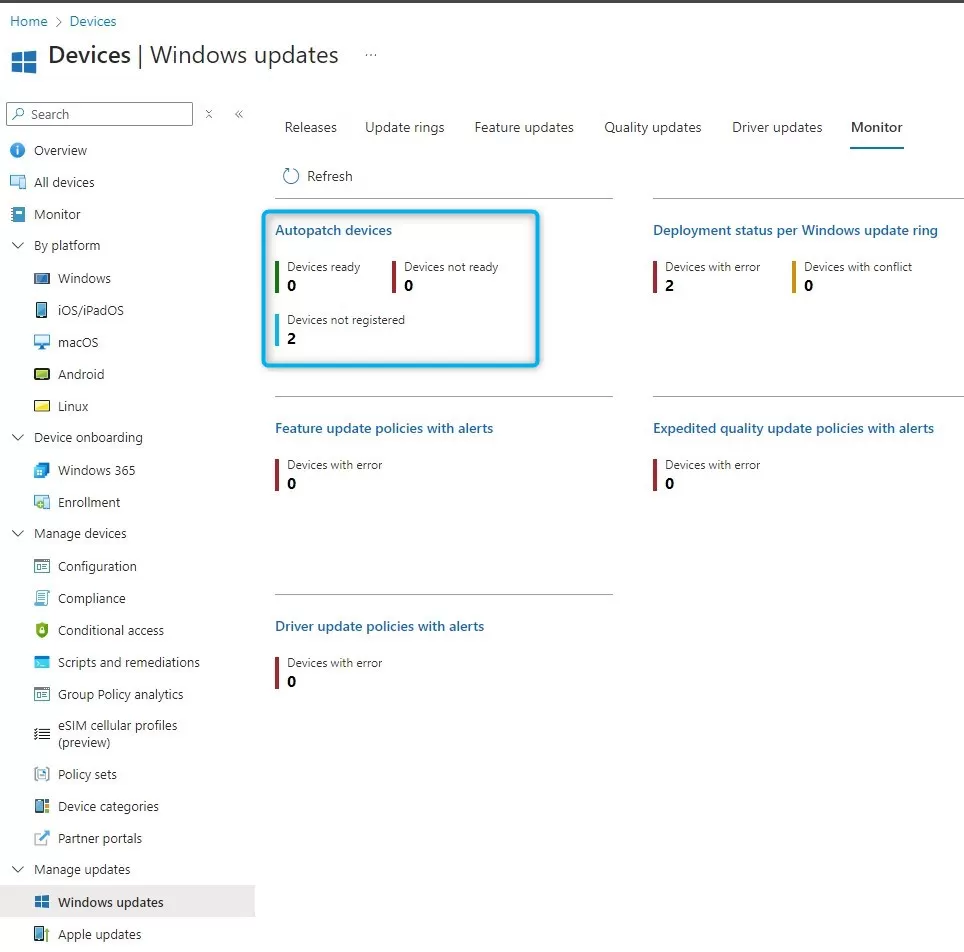The height and width of the screenshot is (952, 964).
Task: Collapse the Manage devices section
Action: [18, 533]
